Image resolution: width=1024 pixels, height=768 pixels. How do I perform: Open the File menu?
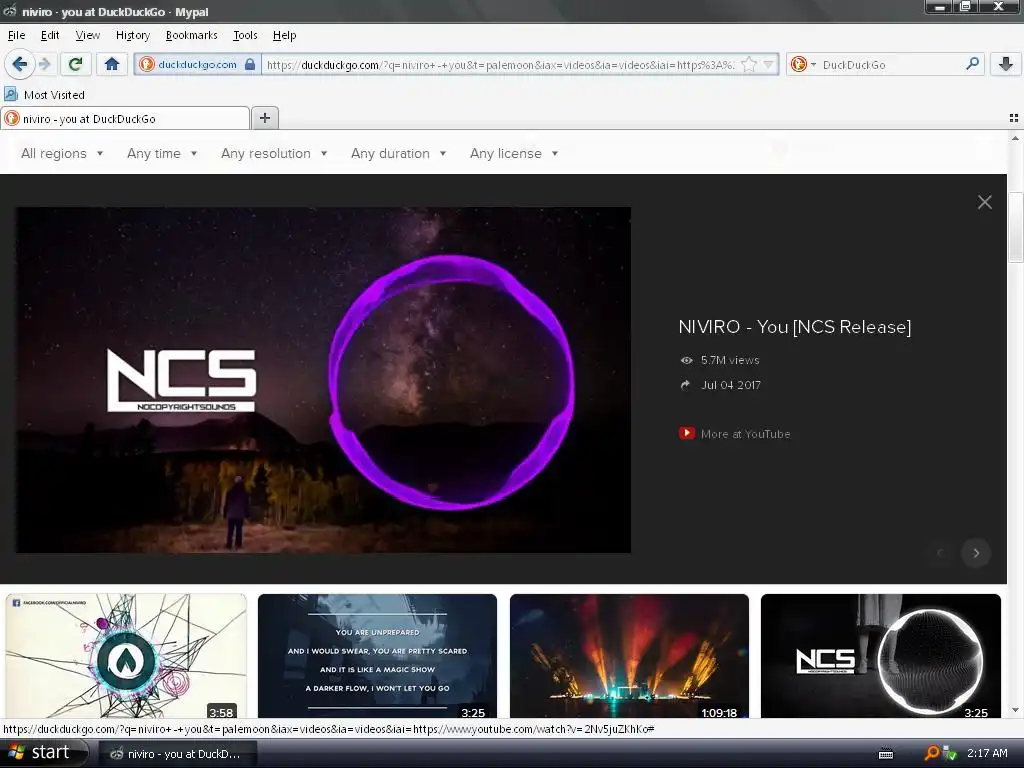click(x=16, y=35)
